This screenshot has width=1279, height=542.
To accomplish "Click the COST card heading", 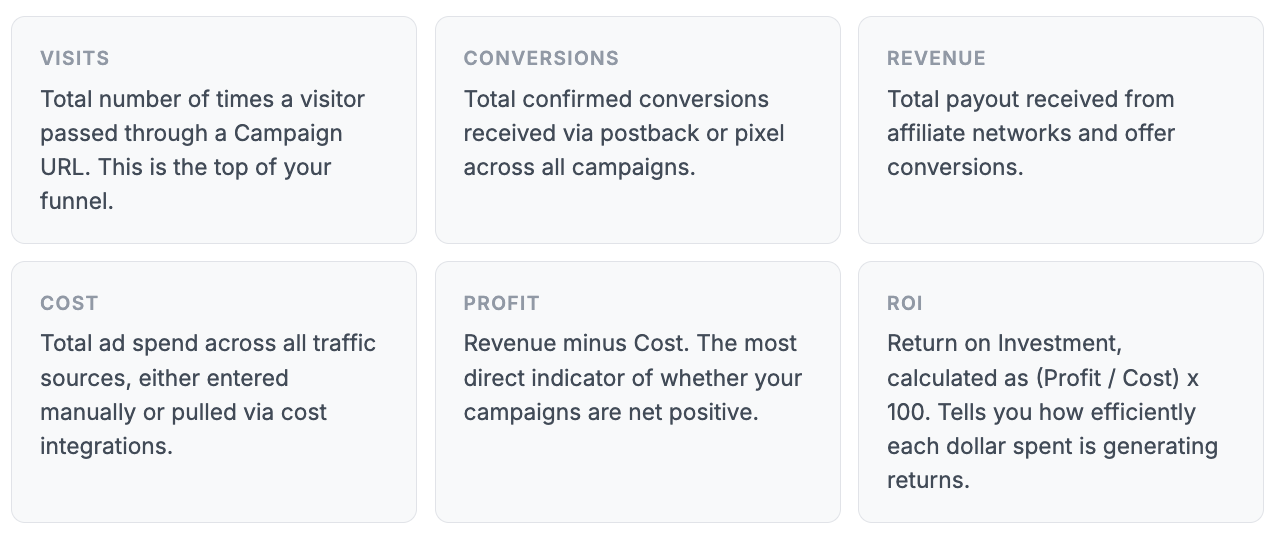I will (69, 303).
